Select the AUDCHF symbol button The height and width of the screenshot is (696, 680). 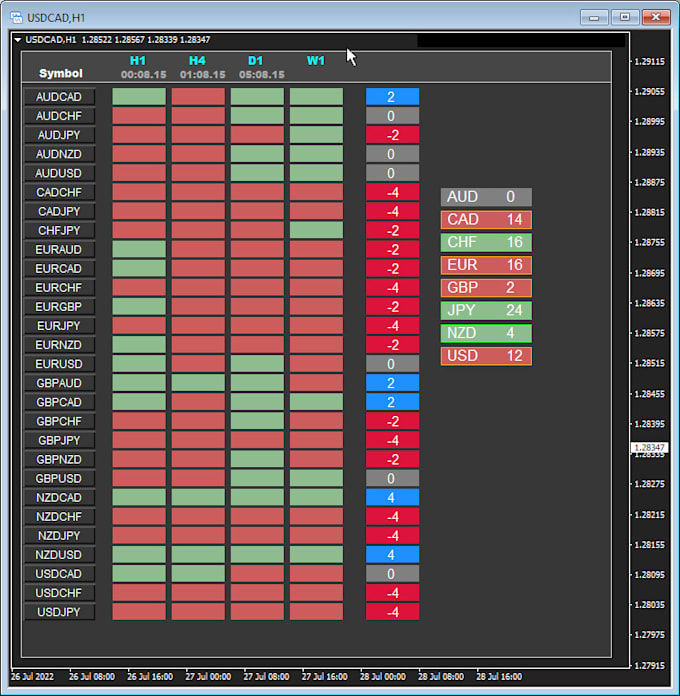coord(59,116)
